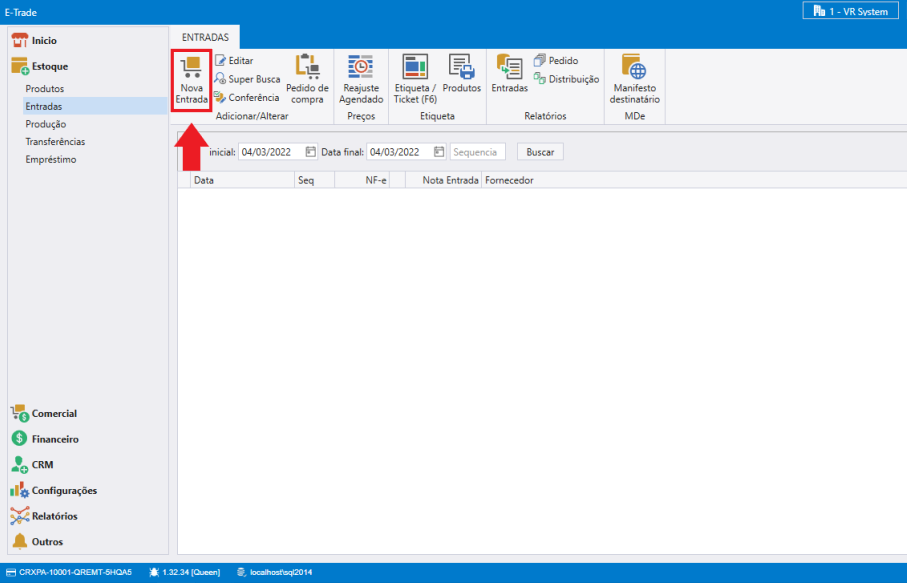The image size is (907, 583).
Task: Sort by the Data column header
Action: (x=242, y=180)
